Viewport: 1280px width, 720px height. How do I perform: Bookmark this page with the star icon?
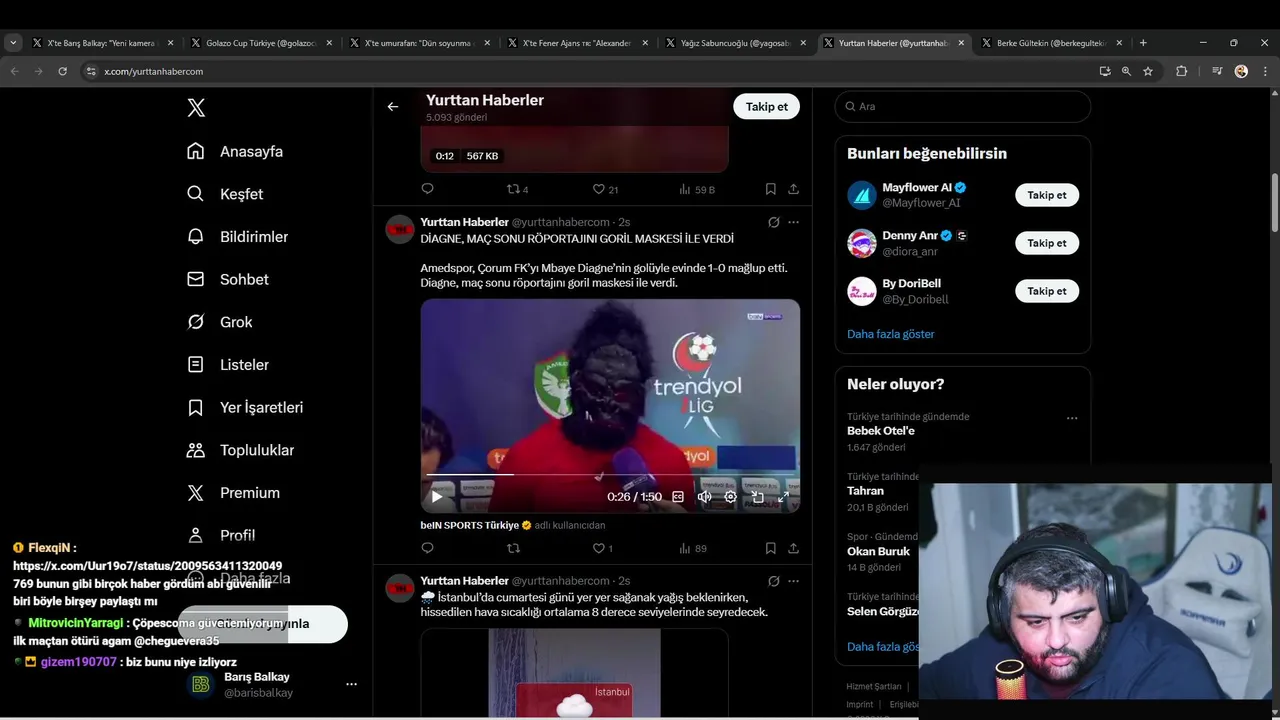pos(1148,71)
